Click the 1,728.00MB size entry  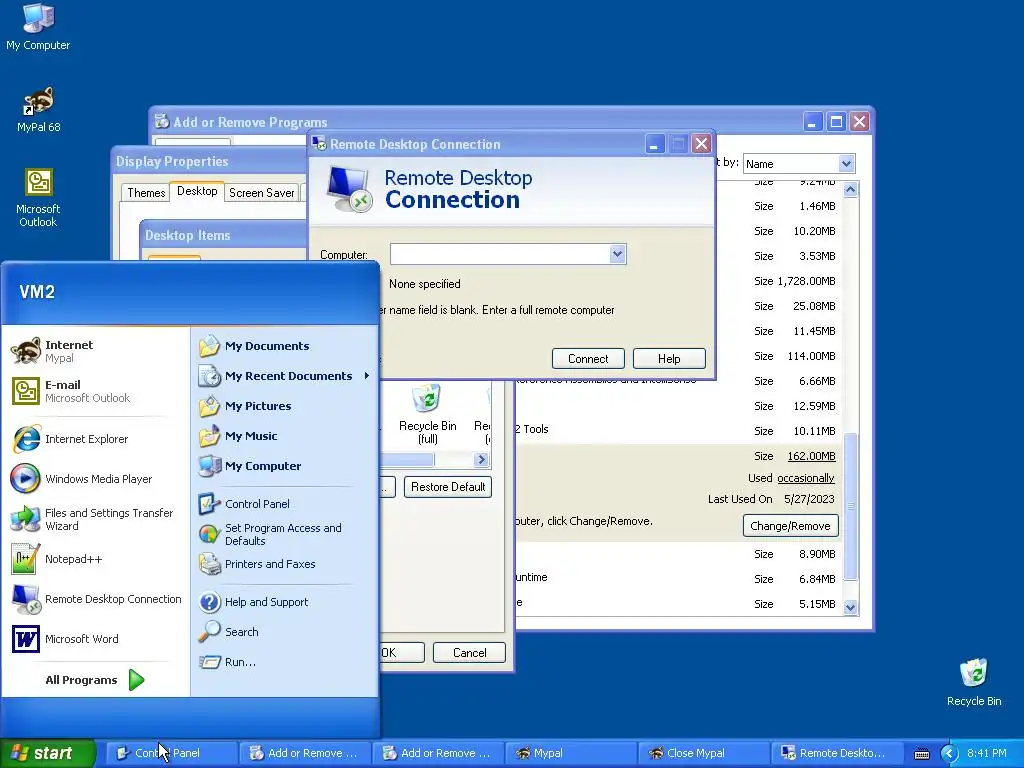click(806, 281)
